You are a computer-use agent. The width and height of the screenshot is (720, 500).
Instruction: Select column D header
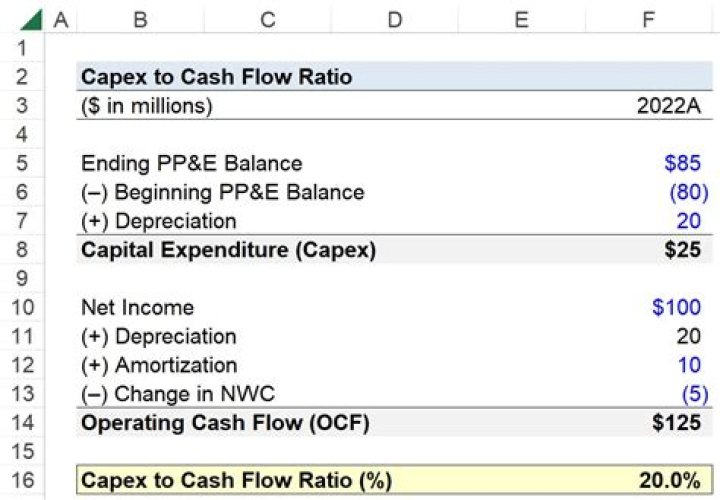(394, 18)
